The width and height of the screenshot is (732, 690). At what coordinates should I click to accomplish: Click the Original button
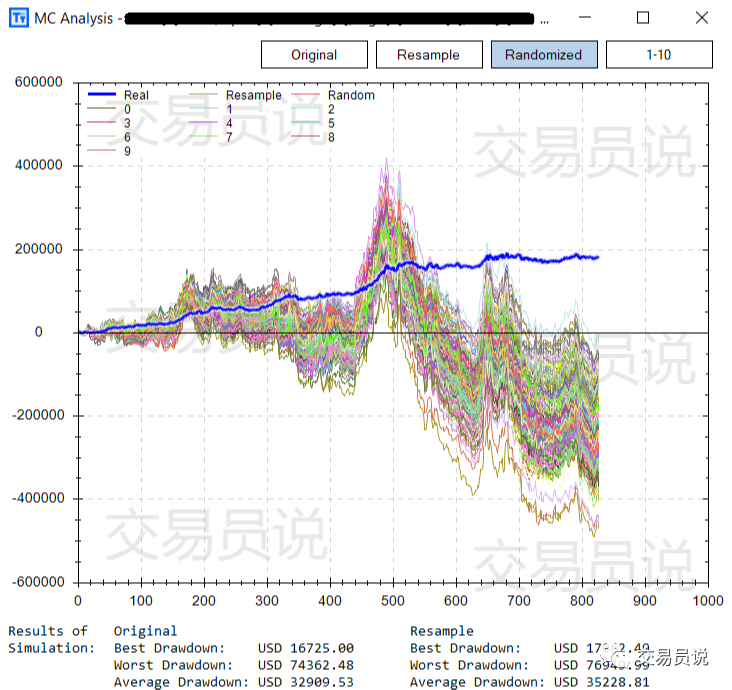click(314, 55)
